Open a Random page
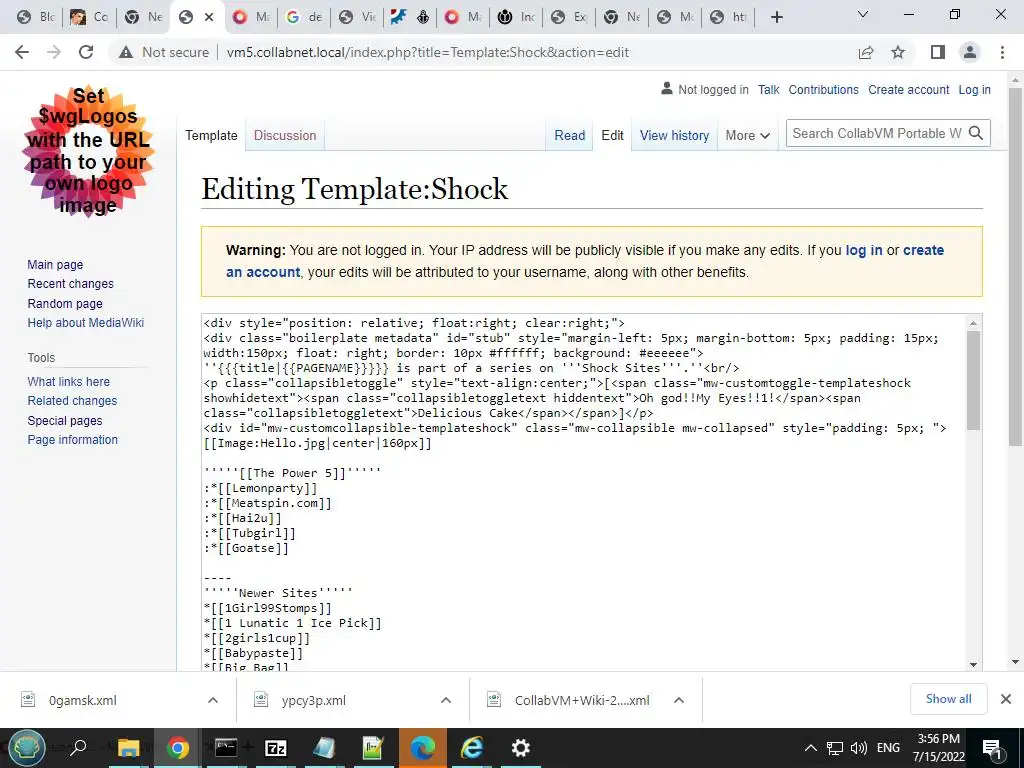Viewport: 1024px width, 768px height. (x=65, y=303)
